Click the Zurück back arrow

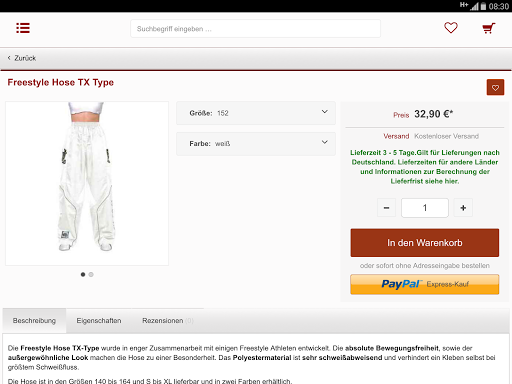22,58
